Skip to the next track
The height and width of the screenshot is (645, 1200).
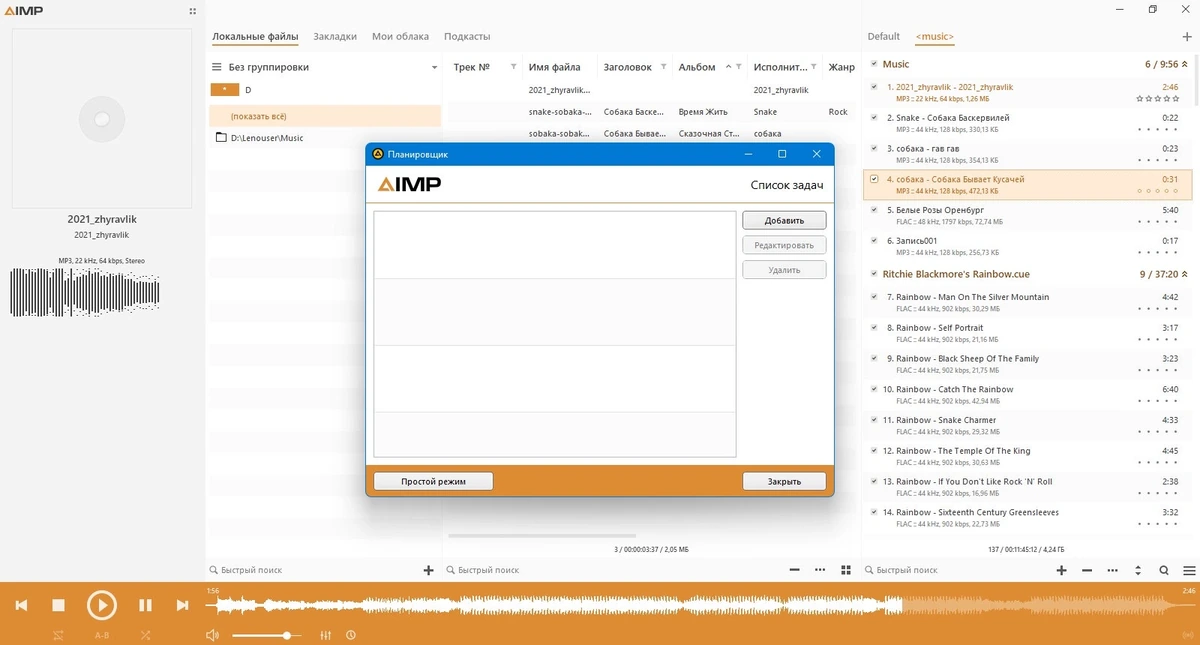pos(182,605)
